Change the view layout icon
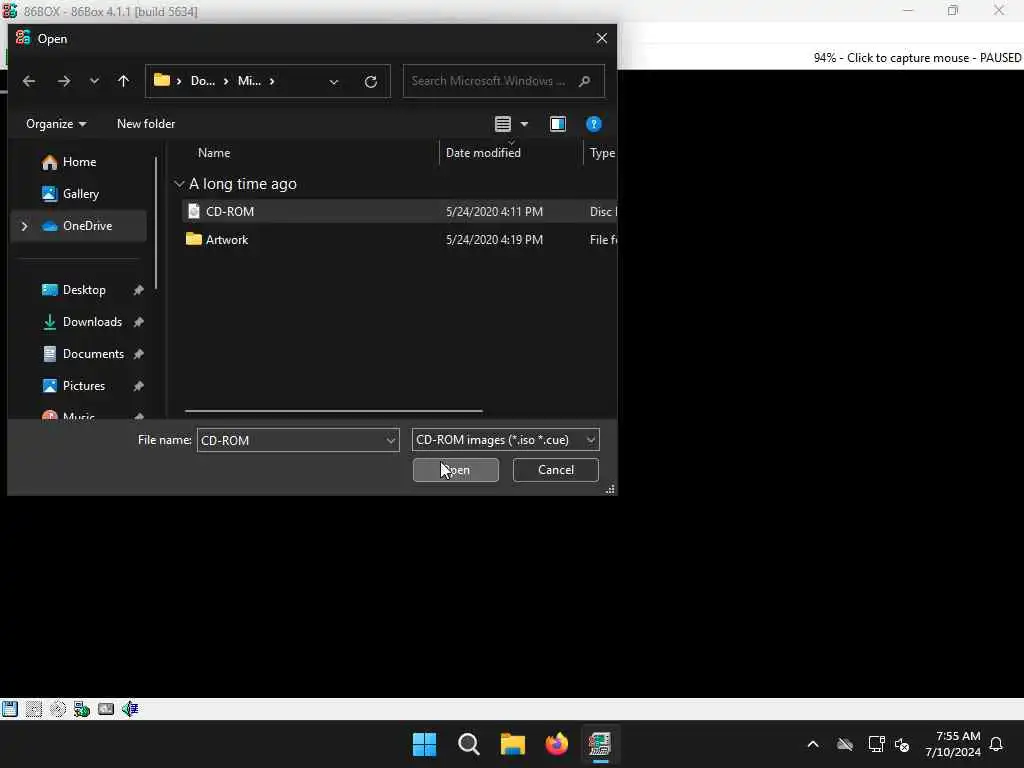The width and height of the screenshot is (1024, 768). pyautogui.click(x=502, y=124)
